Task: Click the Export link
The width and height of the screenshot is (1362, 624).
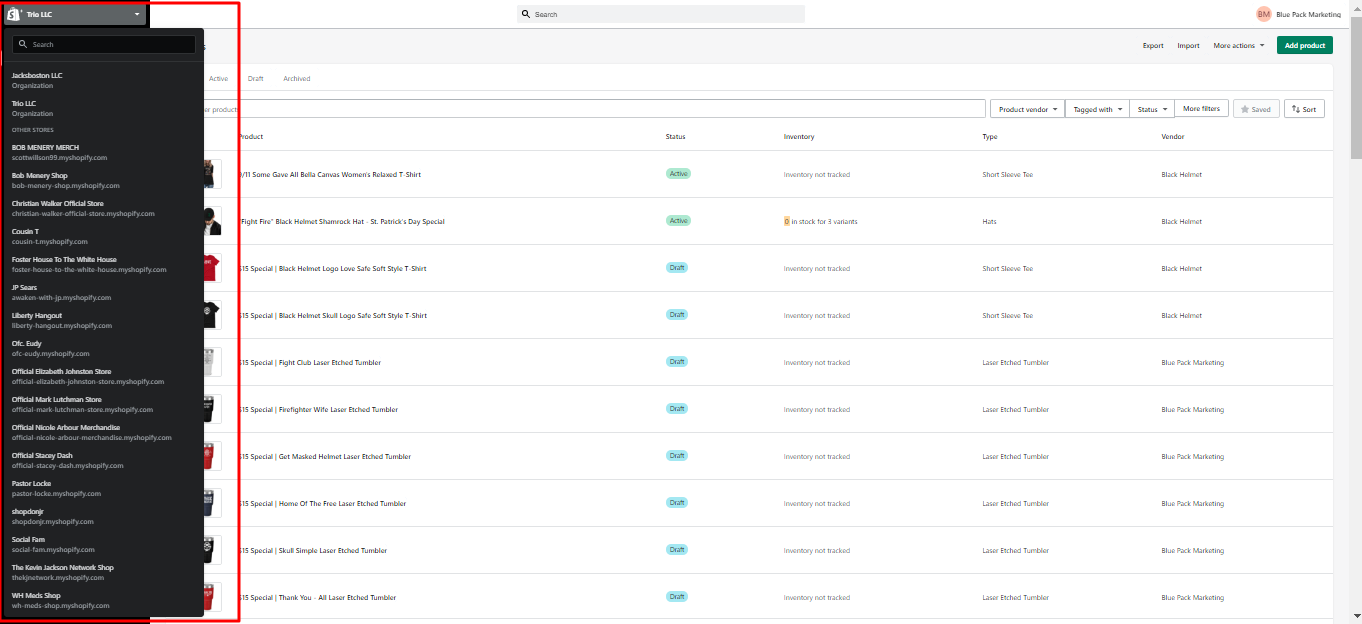Action: pos(1153,45)
